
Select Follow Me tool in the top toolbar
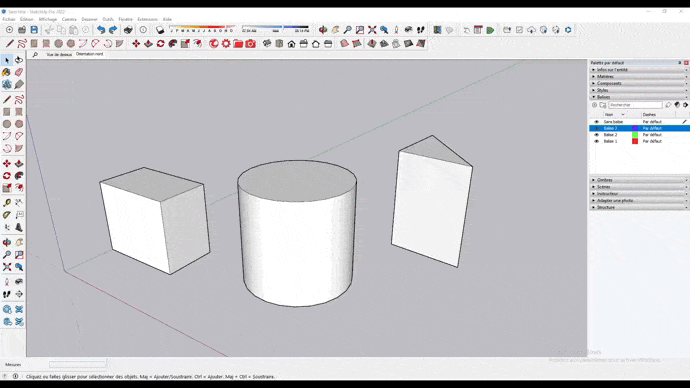point(173,44)
